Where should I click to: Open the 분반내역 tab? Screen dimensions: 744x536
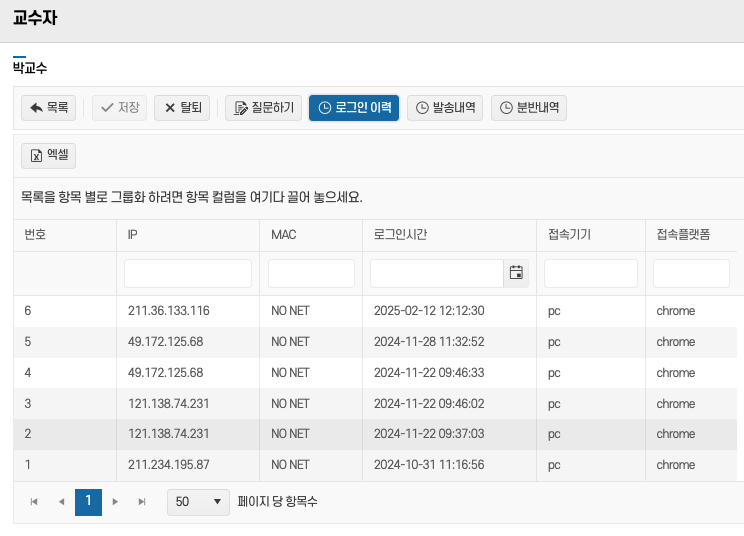pyautogui.click(x=529, y=108)
